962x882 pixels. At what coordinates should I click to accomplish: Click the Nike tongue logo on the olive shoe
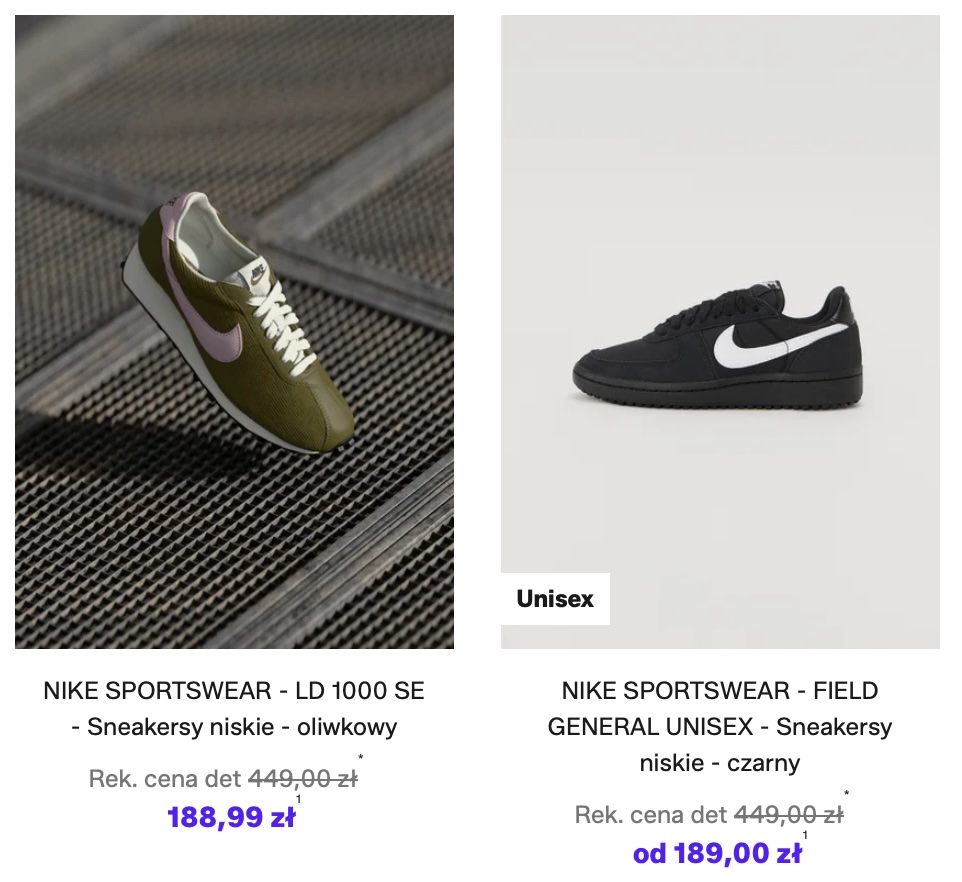click(258, 270)
